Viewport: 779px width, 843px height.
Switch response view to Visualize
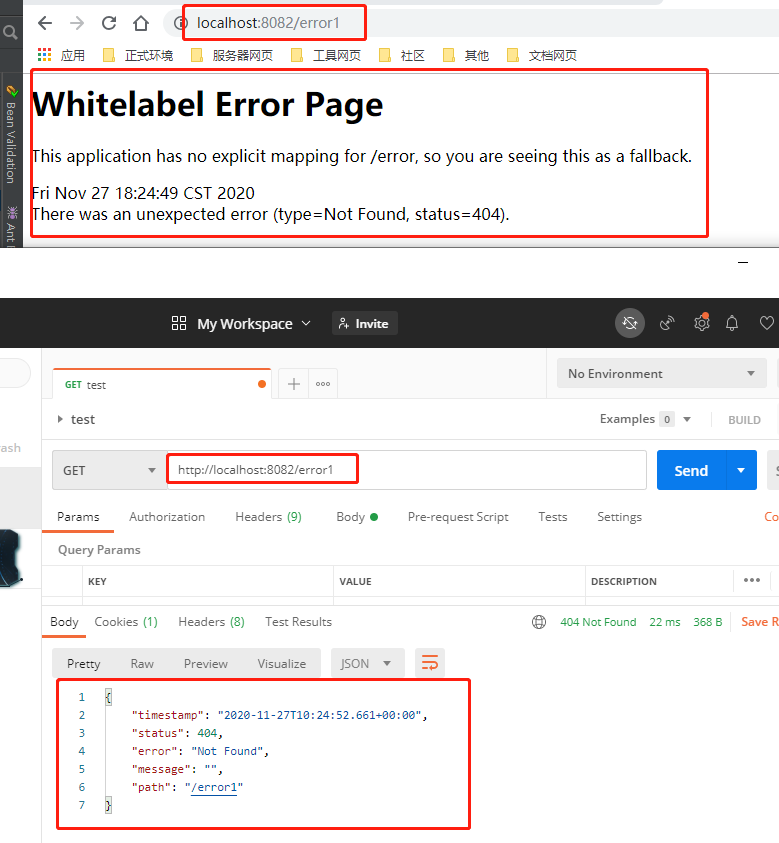tap(282, 663)
